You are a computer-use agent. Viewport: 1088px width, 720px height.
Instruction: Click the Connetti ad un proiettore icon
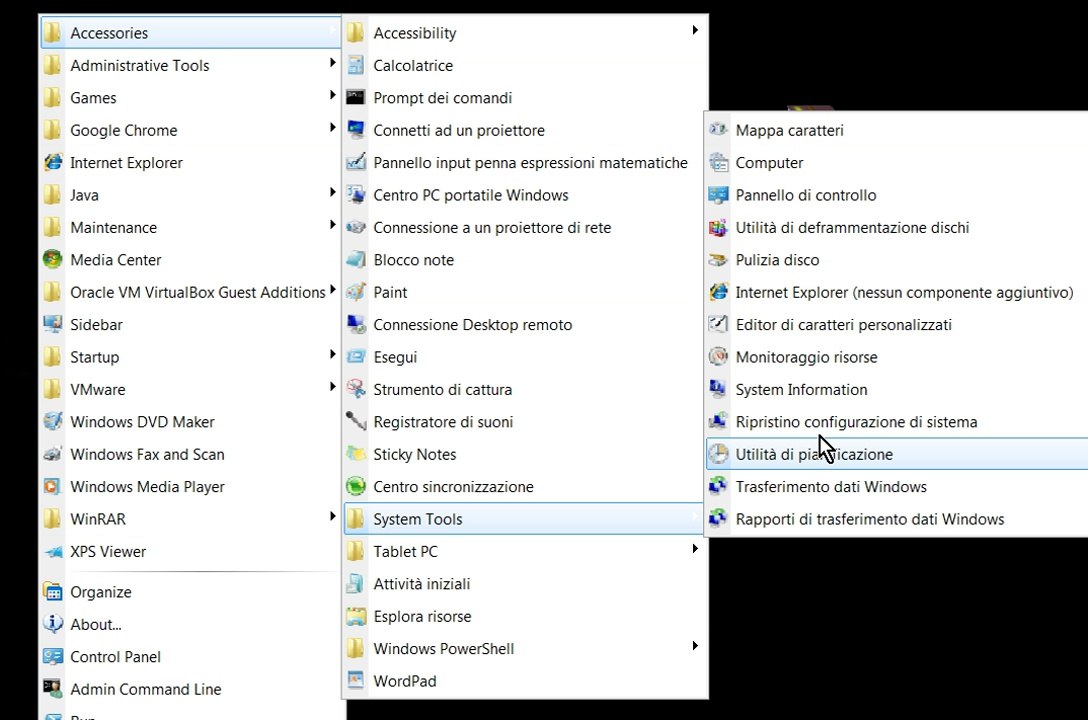[x=355, y=130]
